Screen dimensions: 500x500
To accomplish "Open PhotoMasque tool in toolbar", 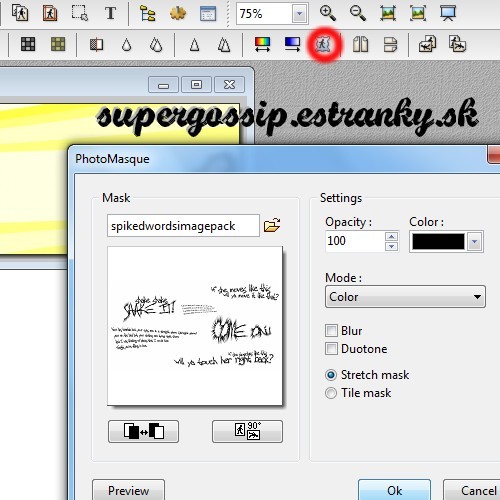I will [323, 44].
